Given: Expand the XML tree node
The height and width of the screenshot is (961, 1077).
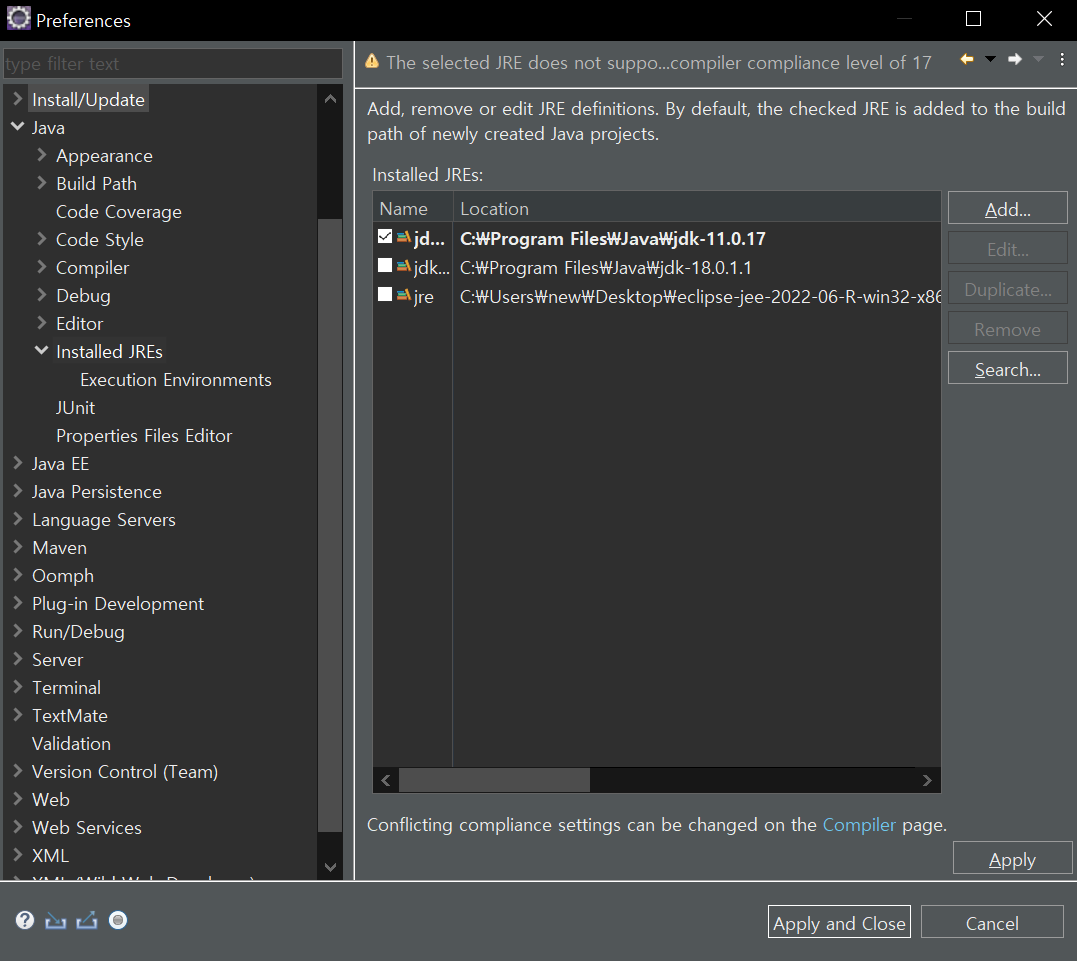Looking at the screenshot, I should (18, 855).
